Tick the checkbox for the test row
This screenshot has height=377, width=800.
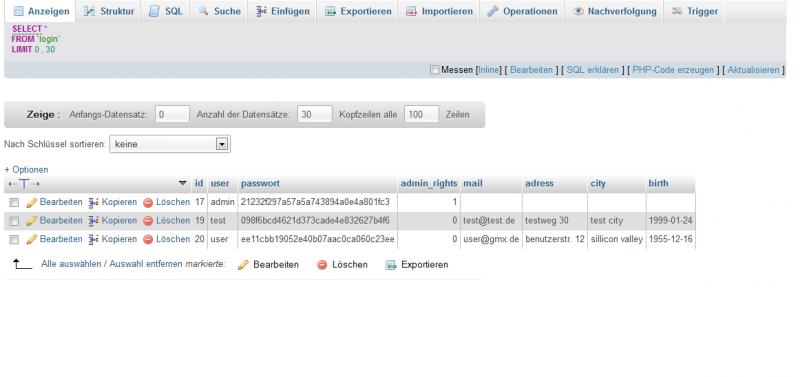click(x=14, y=221)
